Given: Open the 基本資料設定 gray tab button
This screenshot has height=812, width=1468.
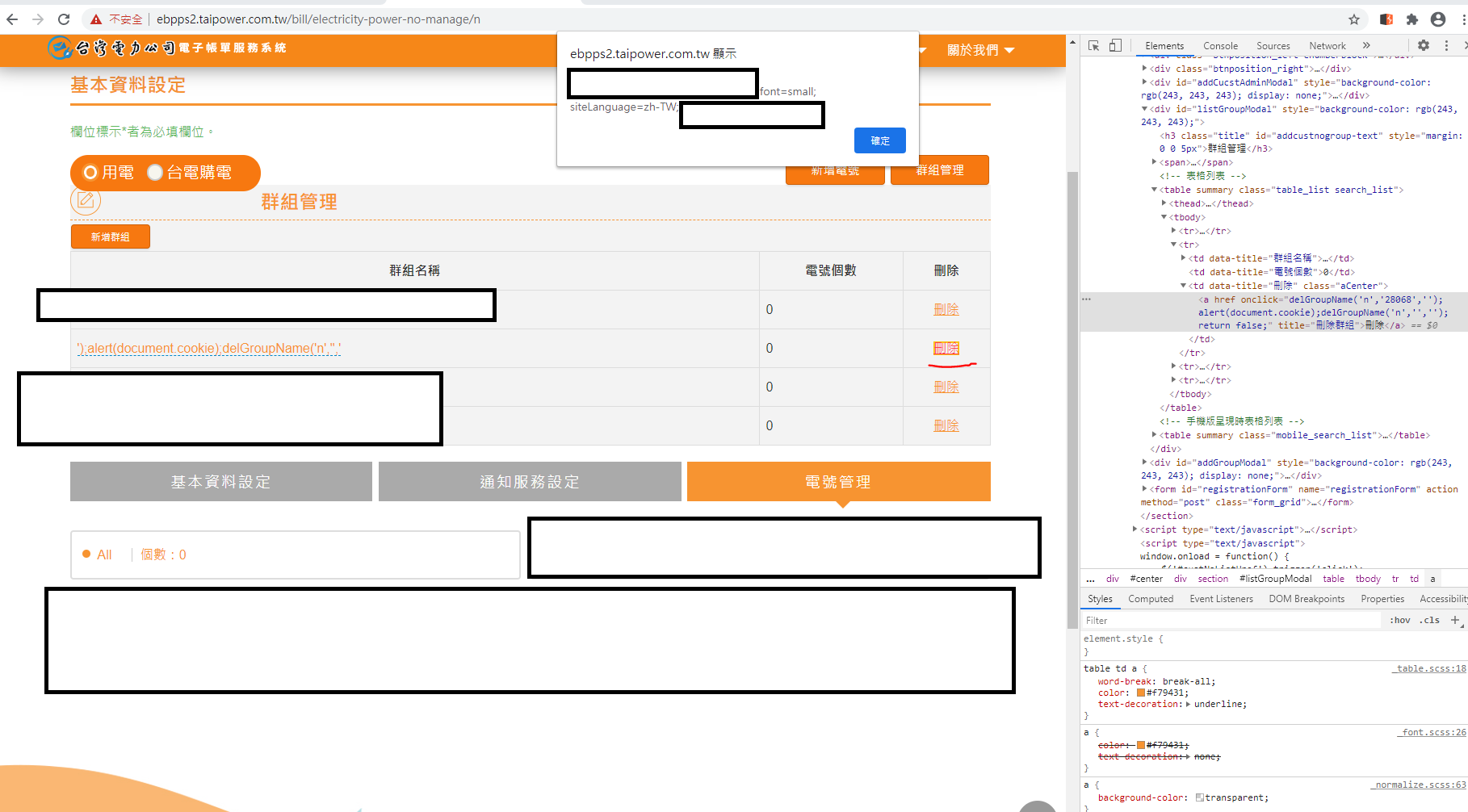Looking at the screenshot, I should [x=221, y=482].
